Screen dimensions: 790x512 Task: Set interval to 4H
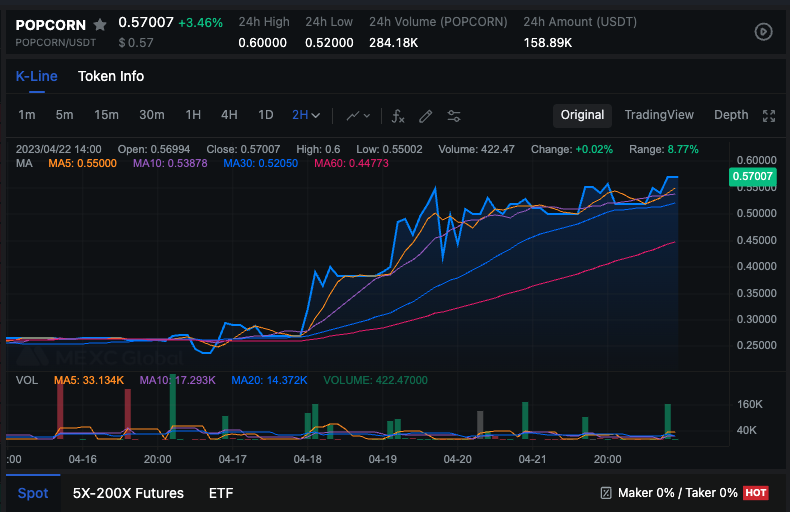coord(229,115)
